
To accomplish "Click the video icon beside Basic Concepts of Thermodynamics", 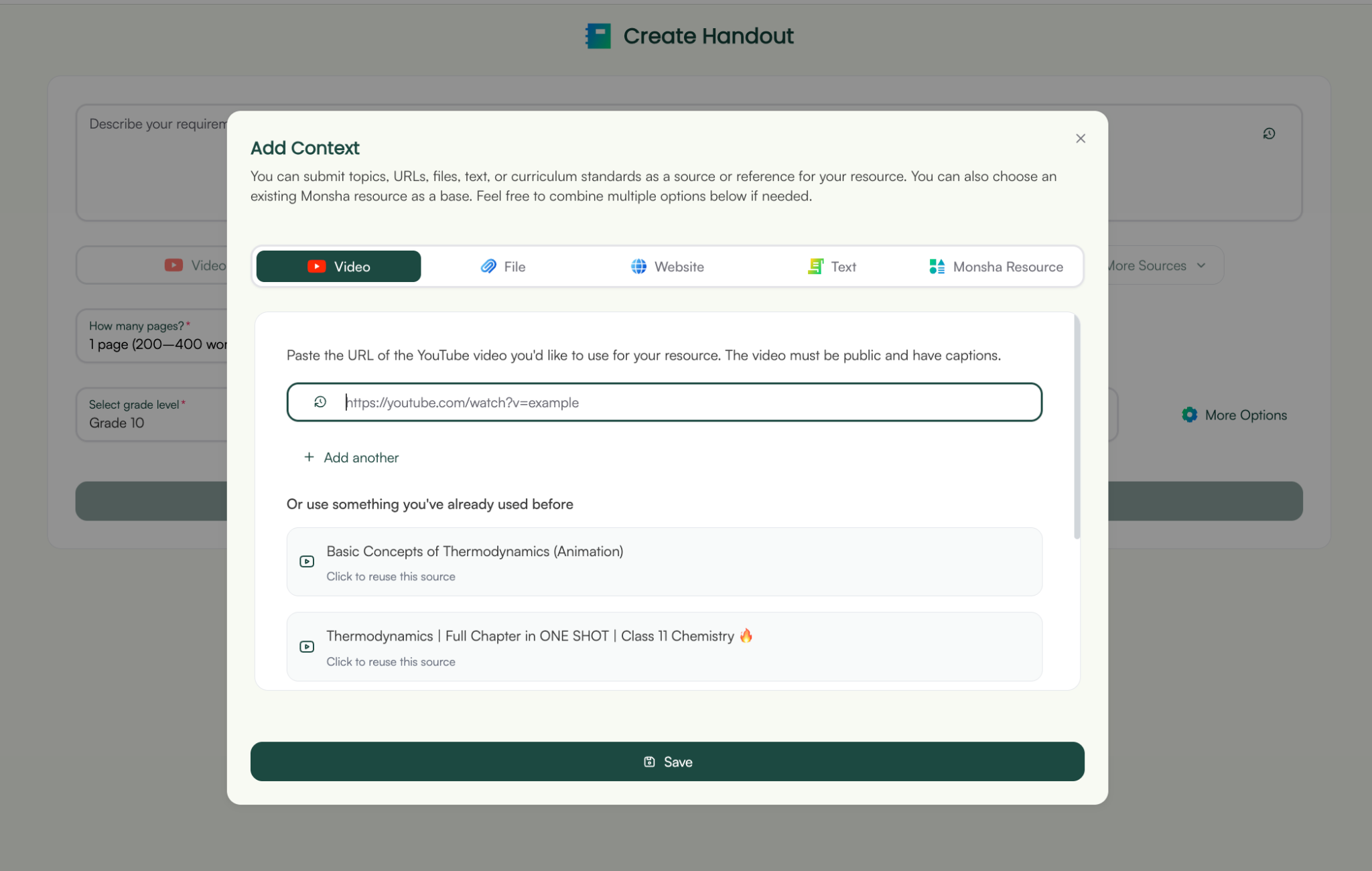I will 307,561.
